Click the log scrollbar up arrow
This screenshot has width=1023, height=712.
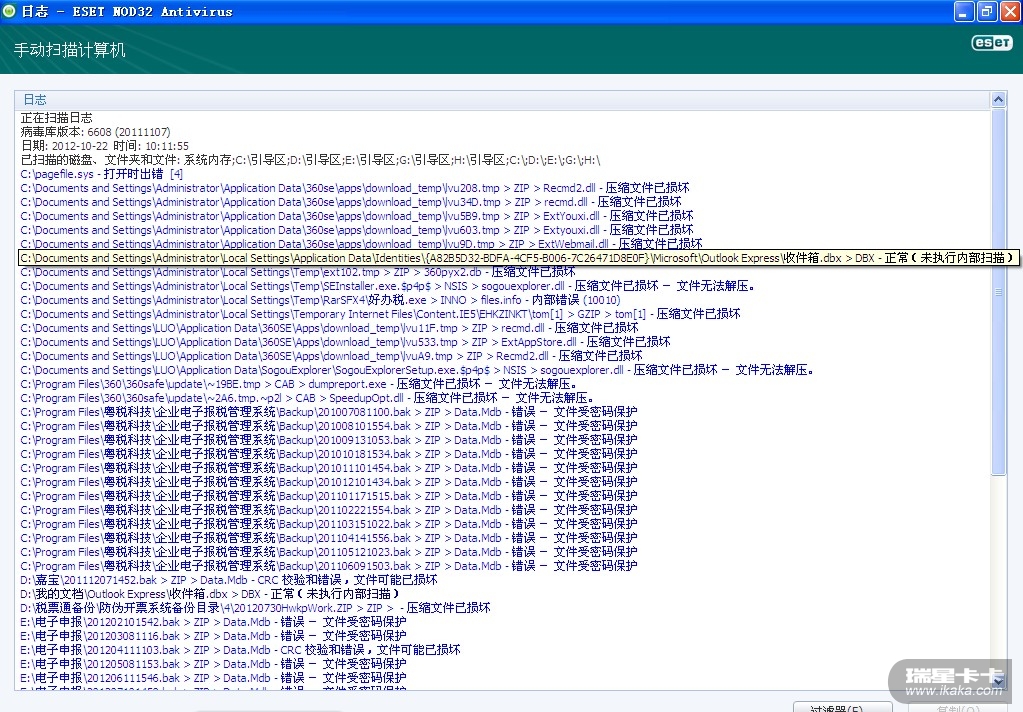(998, 100)
